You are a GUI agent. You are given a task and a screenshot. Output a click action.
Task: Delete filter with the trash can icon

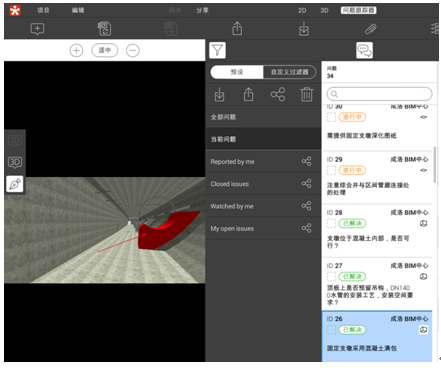click(307, 94)
